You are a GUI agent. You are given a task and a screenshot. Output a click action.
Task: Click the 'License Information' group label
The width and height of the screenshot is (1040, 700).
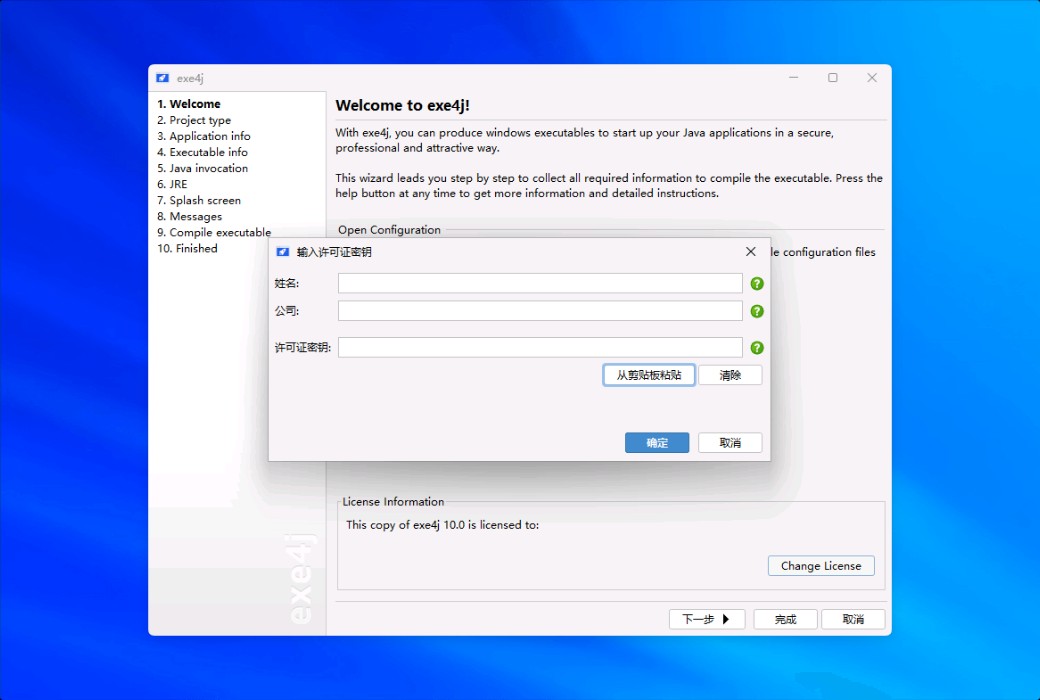point(393,502)
